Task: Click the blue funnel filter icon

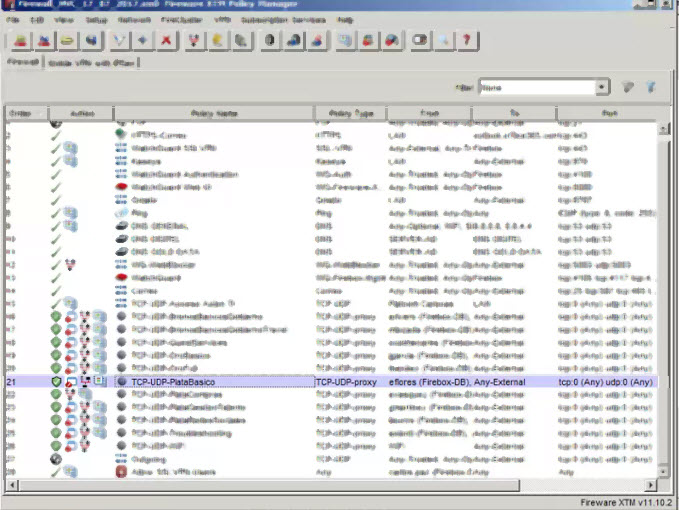Action: click(650, 87)
